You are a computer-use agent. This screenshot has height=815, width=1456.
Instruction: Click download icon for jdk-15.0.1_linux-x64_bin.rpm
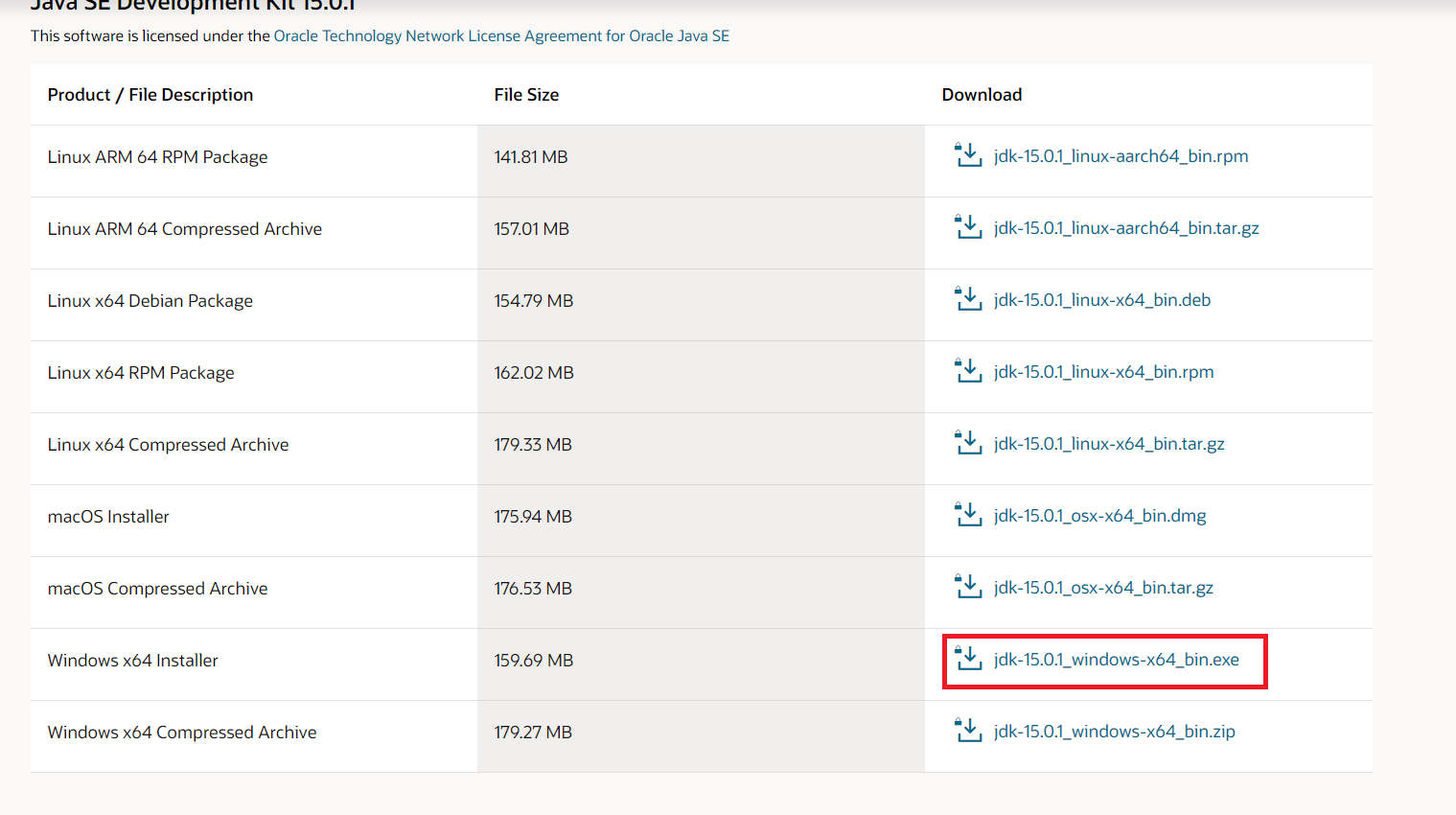[x=968, y=370]
